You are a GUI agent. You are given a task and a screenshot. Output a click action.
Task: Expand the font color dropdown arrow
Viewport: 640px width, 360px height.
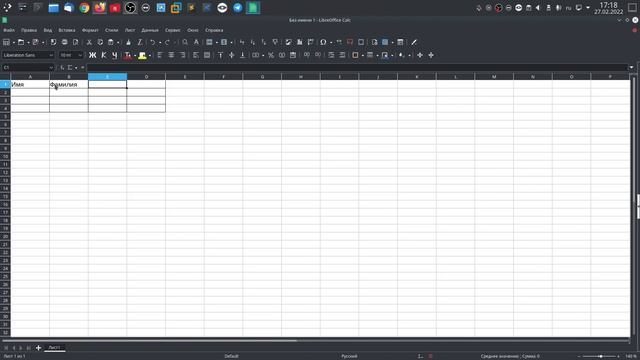[135, 56]
